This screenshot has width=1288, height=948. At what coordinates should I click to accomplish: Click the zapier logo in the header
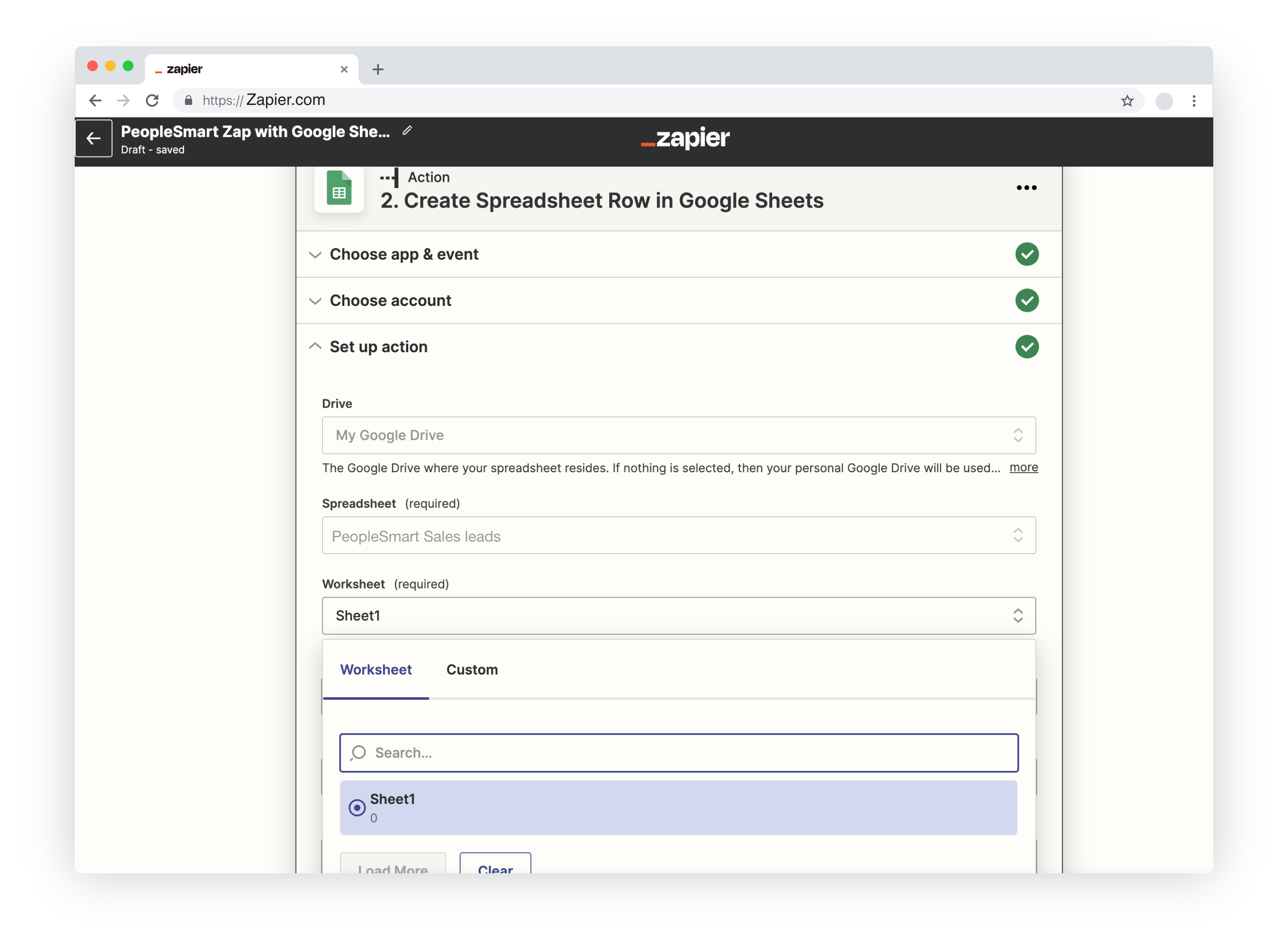(685, 138)
